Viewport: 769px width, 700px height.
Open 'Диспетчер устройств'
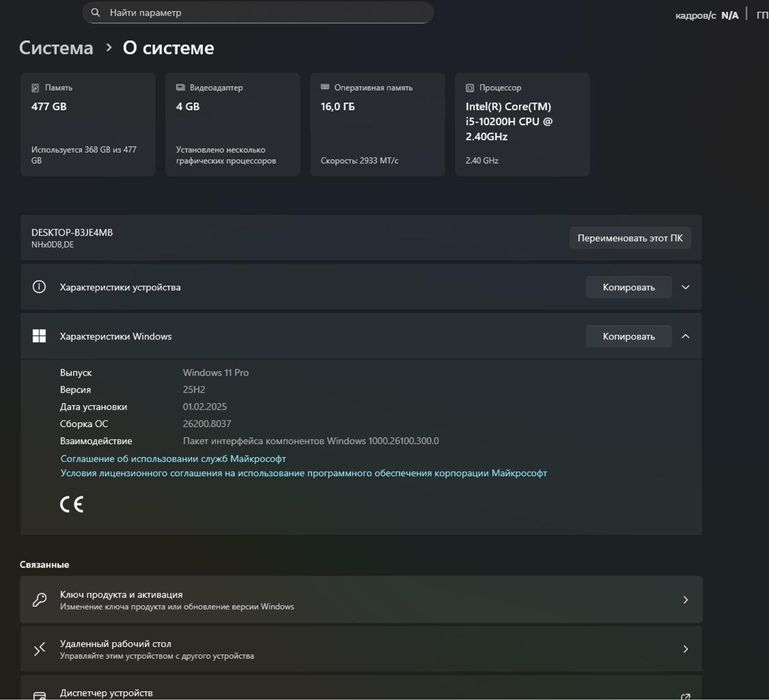(x=361, y=688)
